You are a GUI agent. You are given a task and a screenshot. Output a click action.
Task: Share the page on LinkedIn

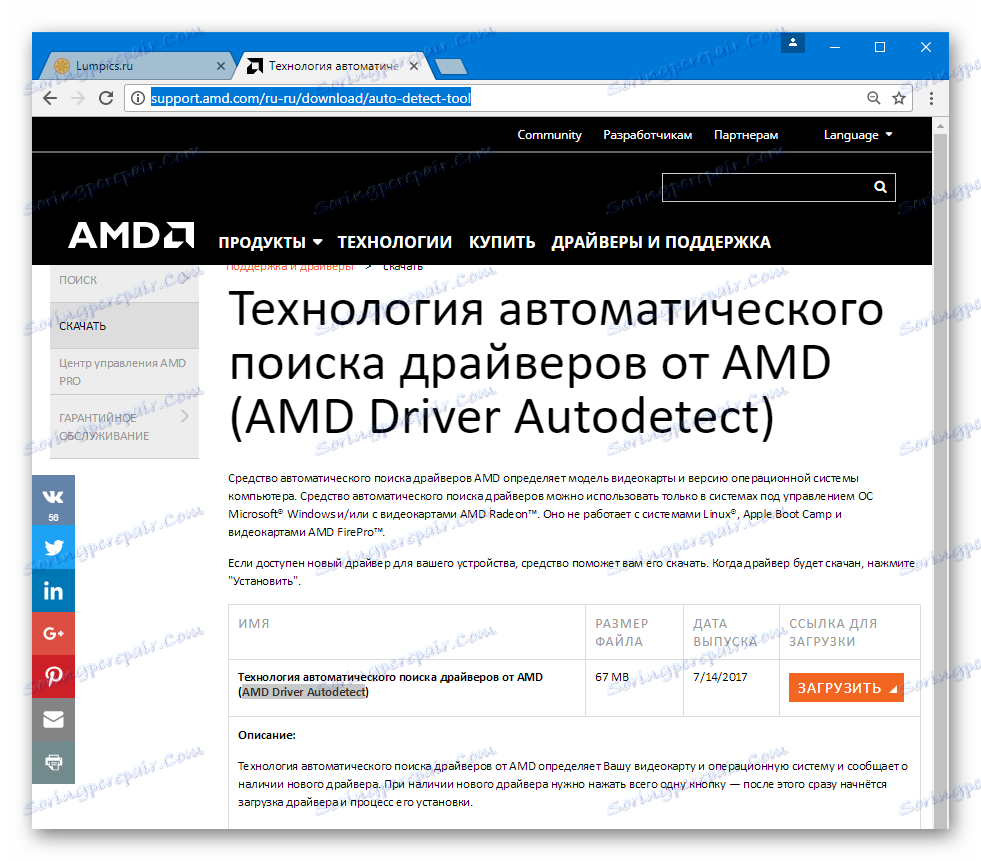[x=53, y=591]
